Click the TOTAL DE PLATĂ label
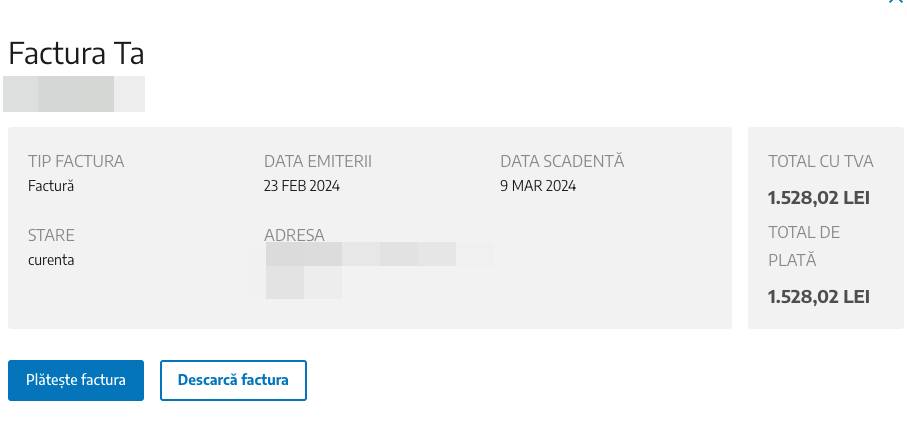This screenshot has width=907, height=438. pyautogui.click(x=804, y=246)
